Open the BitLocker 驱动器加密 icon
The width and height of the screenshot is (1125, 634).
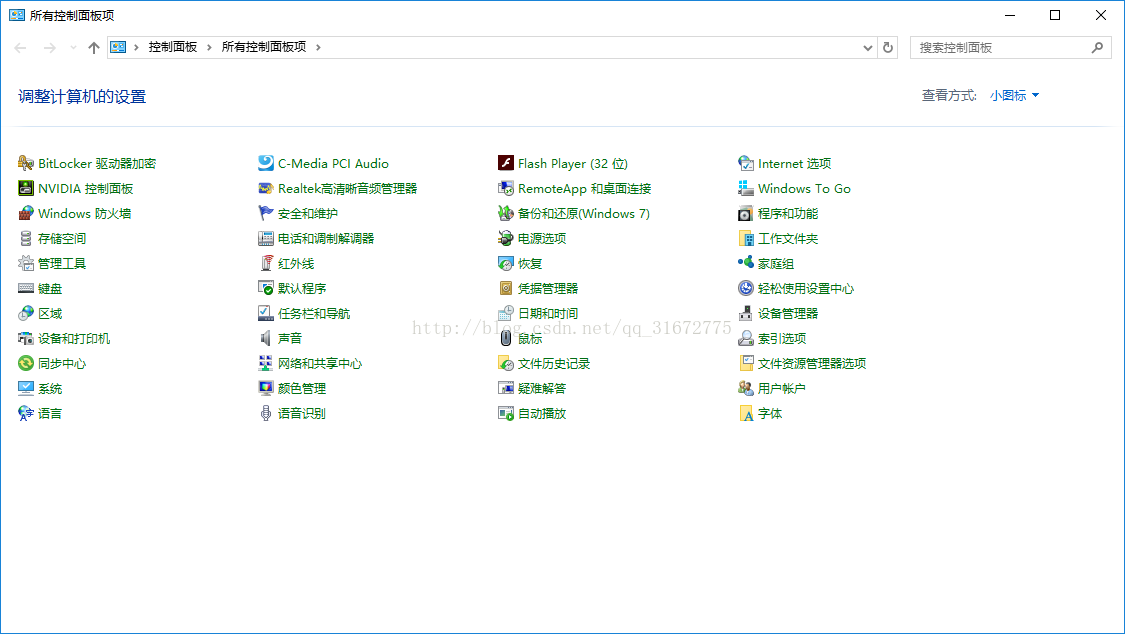[x=26, y=164]
